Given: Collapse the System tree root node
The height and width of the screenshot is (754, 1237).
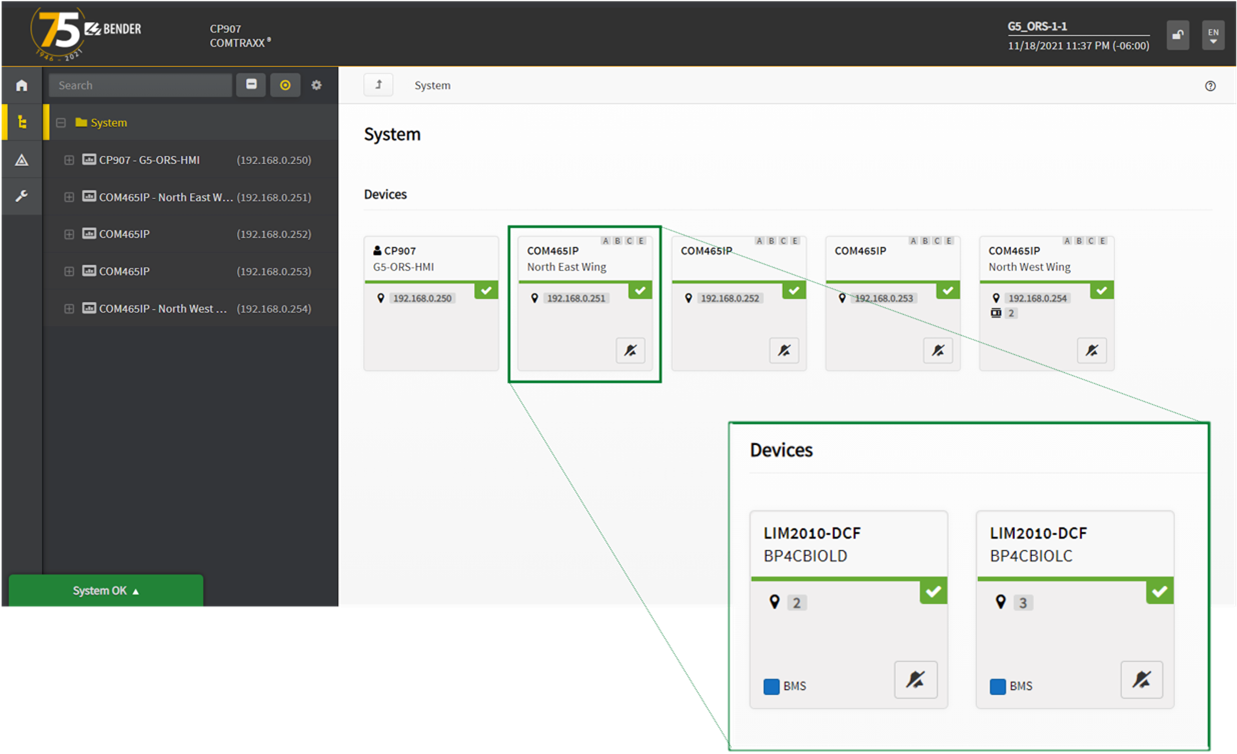Looking at the screenshot, I should pyautogui.click(x=61, y=123).
